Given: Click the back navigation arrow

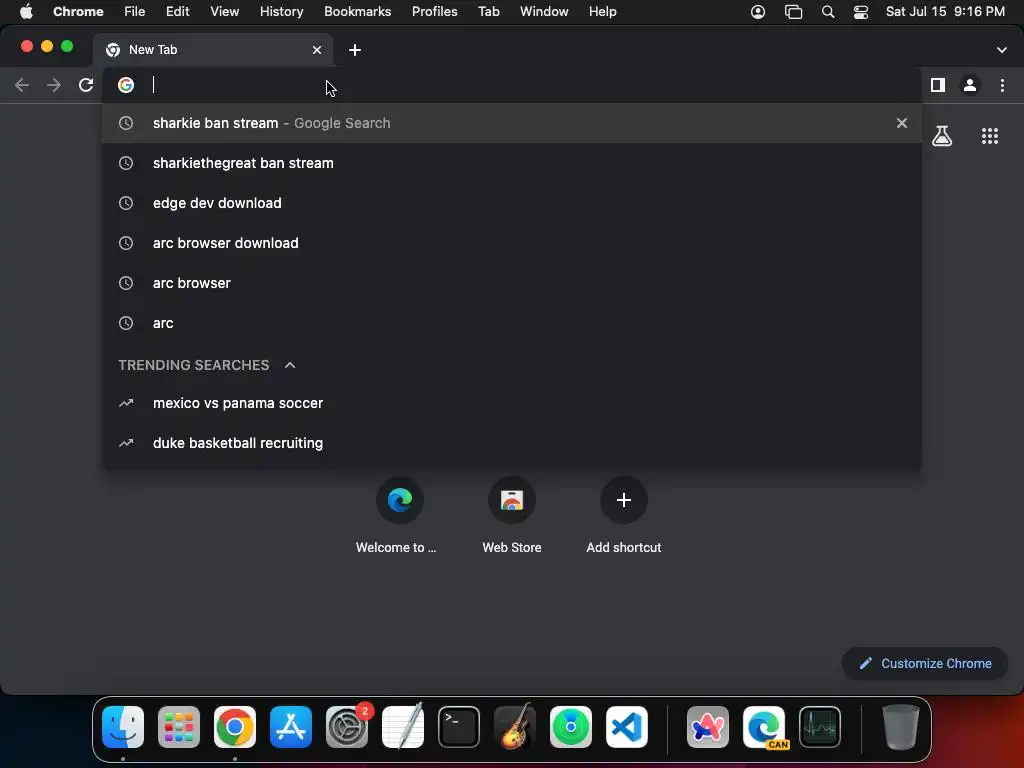Looking at the screenshot, I should click(22, 85).
